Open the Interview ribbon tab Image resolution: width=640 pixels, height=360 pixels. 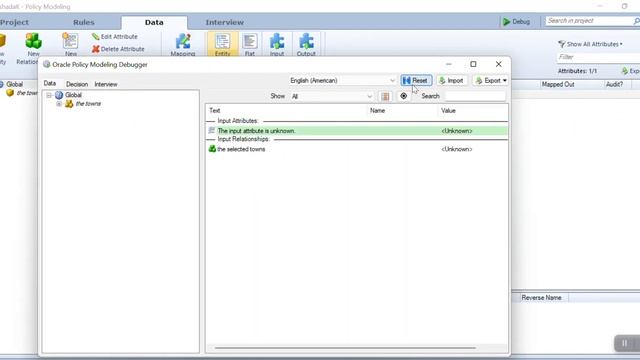tap(224, 22)
